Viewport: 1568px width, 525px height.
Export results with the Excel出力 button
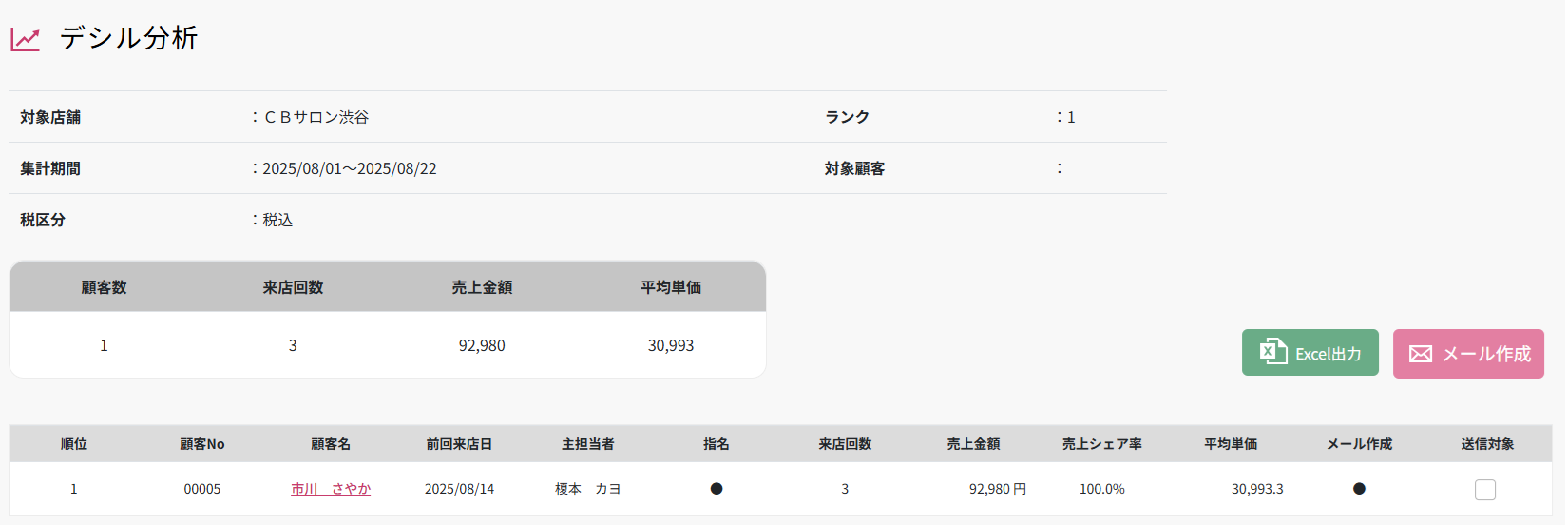[x=1310, y=353]
